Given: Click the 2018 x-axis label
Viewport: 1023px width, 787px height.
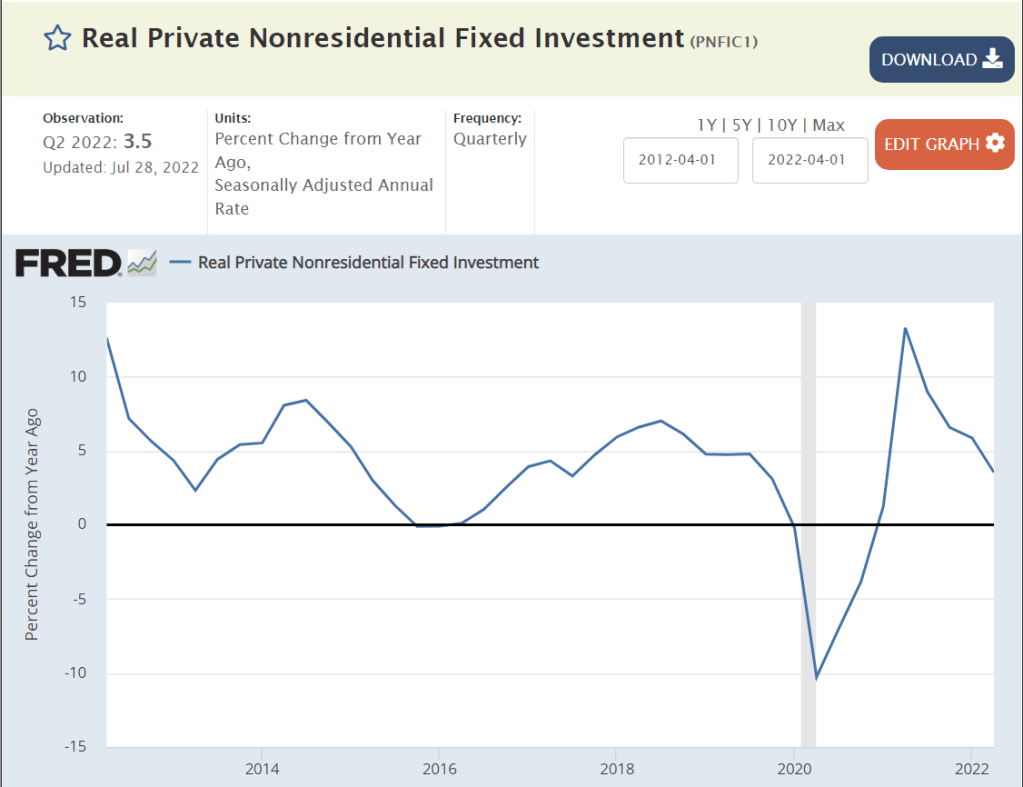Looking at the screenshot, I should (616, 768).
